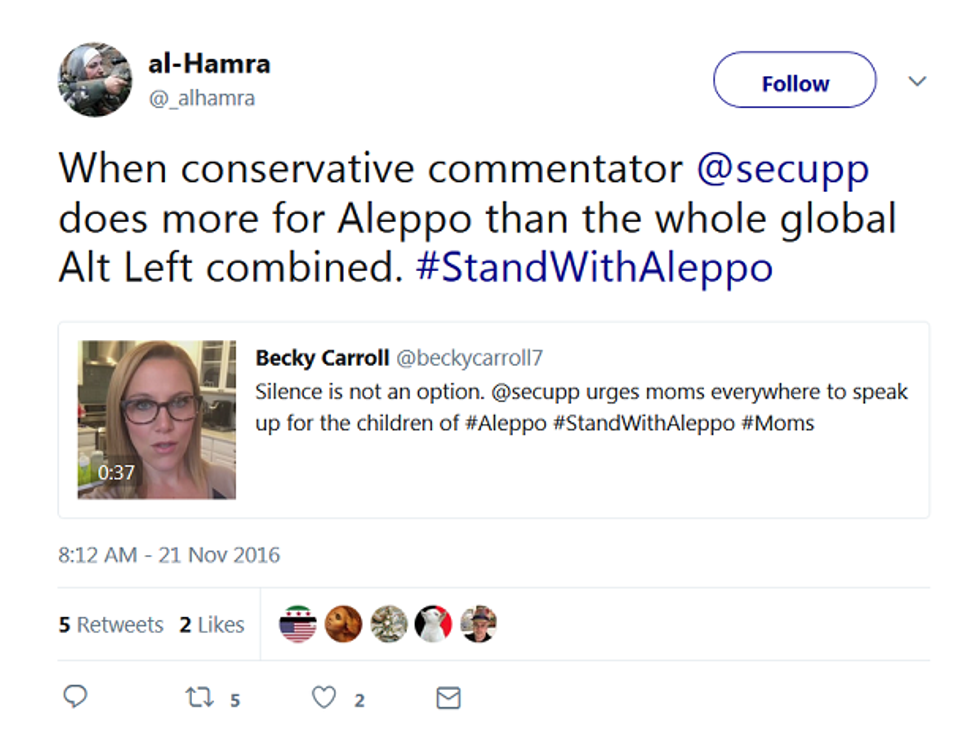Open the @secupp mention in the main tweet
The image size is (980, 737).
(x=782, y=169)
